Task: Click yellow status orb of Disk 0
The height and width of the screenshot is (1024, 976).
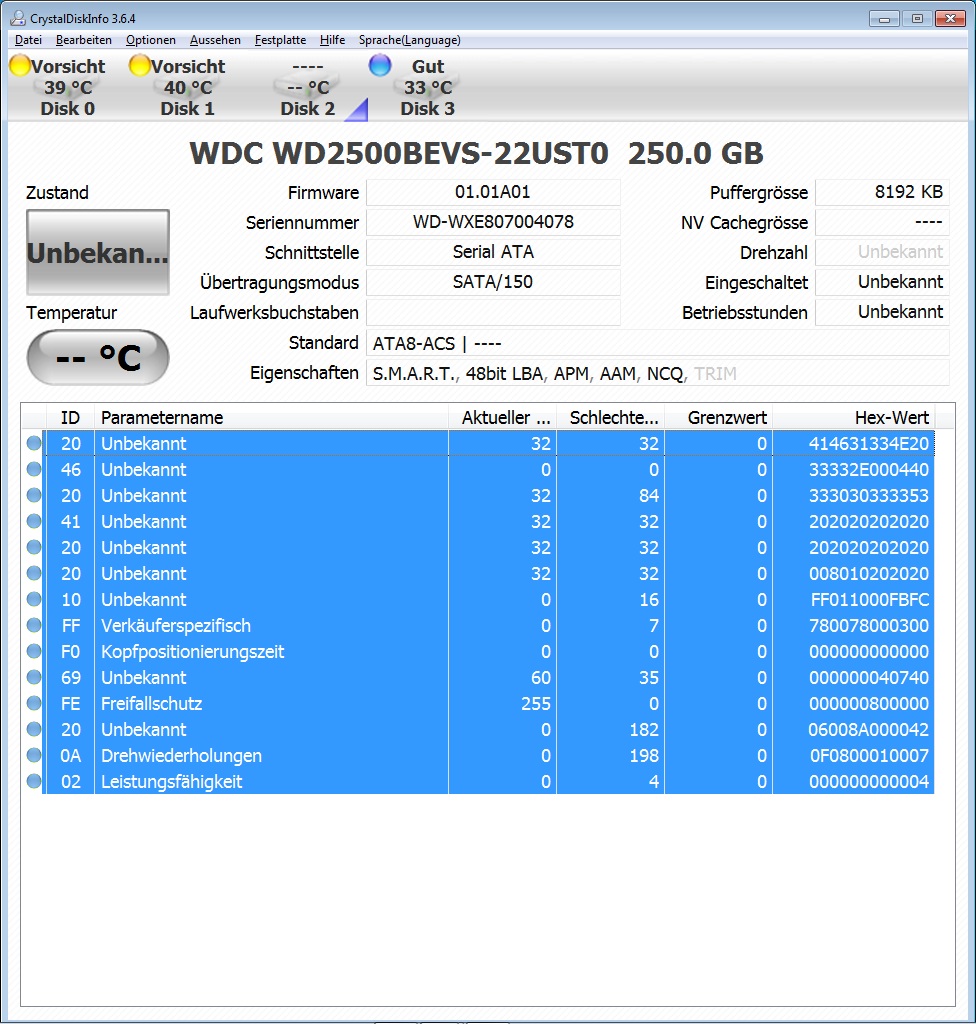Action: coord(20,65)
